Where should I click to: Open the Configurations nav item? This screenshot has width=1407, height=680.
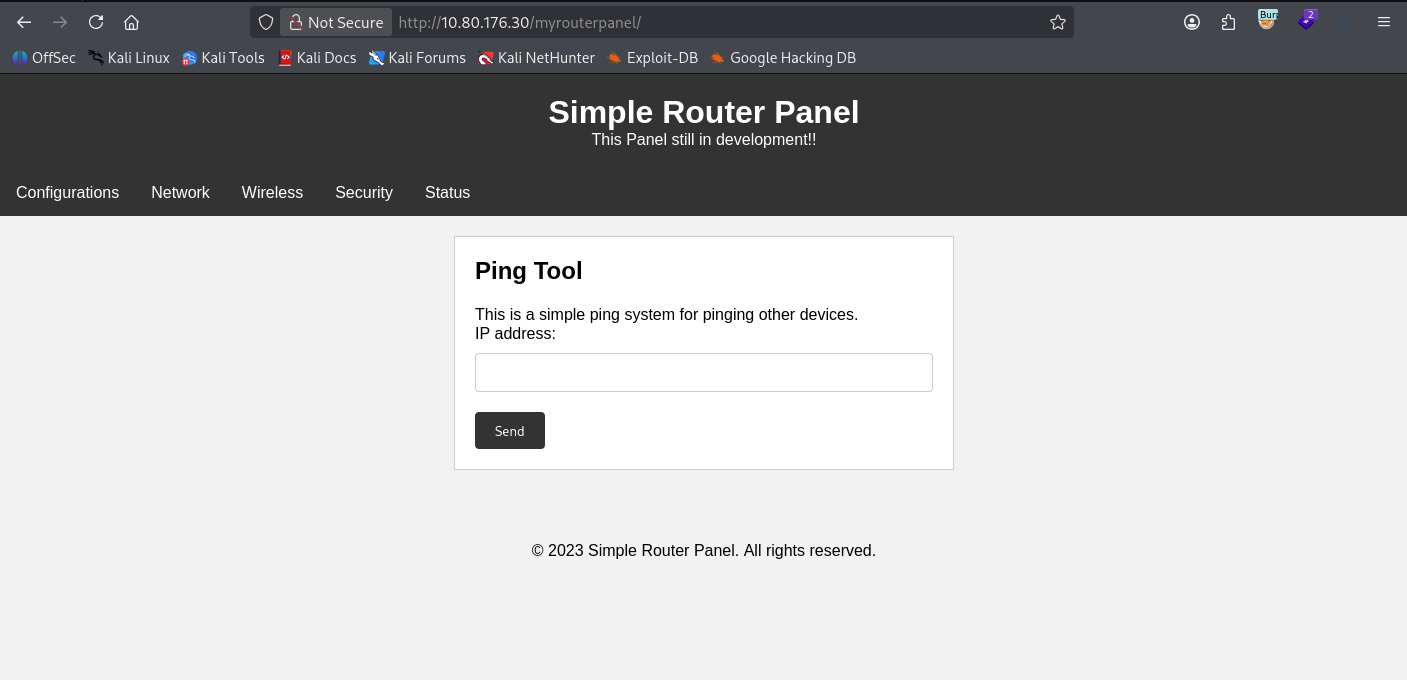click(x=67, y=192)
